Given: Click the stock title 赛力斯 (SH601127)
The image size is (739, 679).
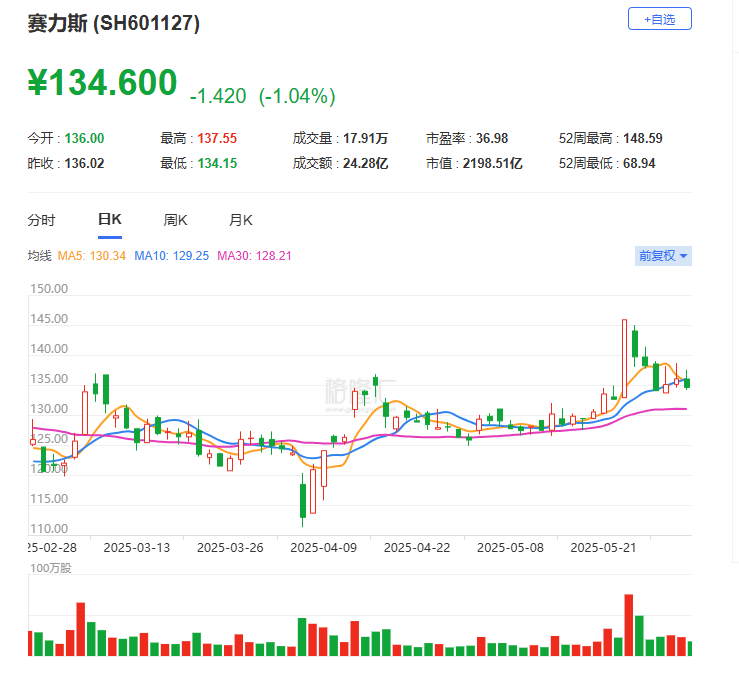Looking at the screenshot, I should click(x=113, y=24).
